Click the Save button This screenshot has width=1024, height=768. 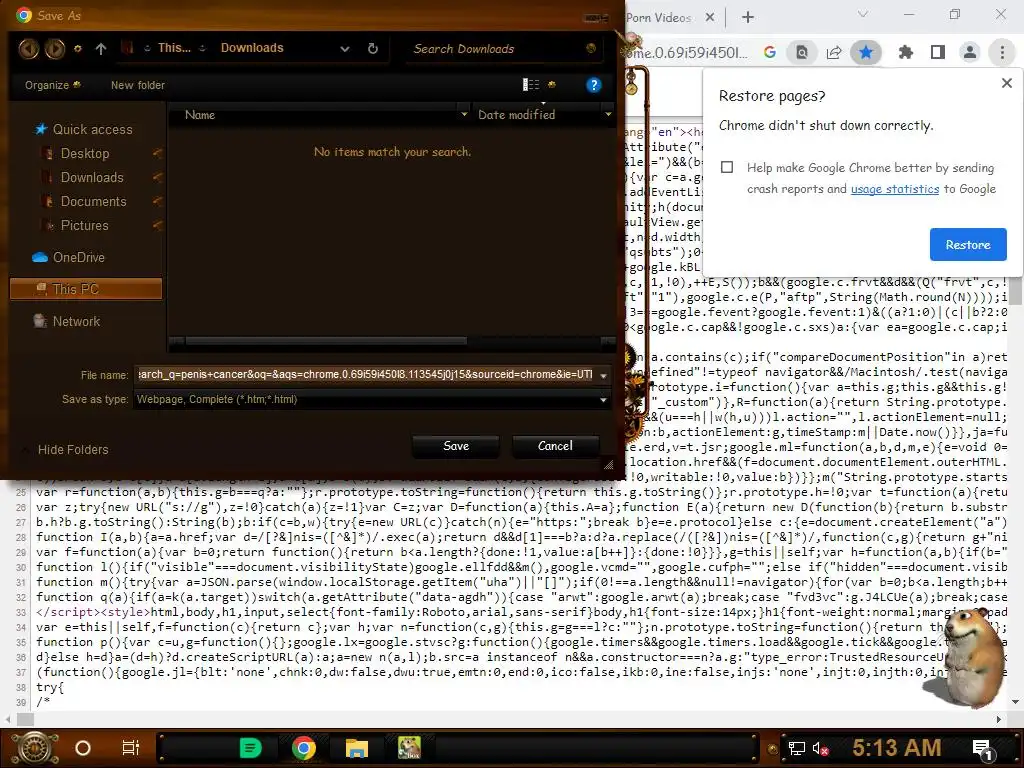[455, 446]
